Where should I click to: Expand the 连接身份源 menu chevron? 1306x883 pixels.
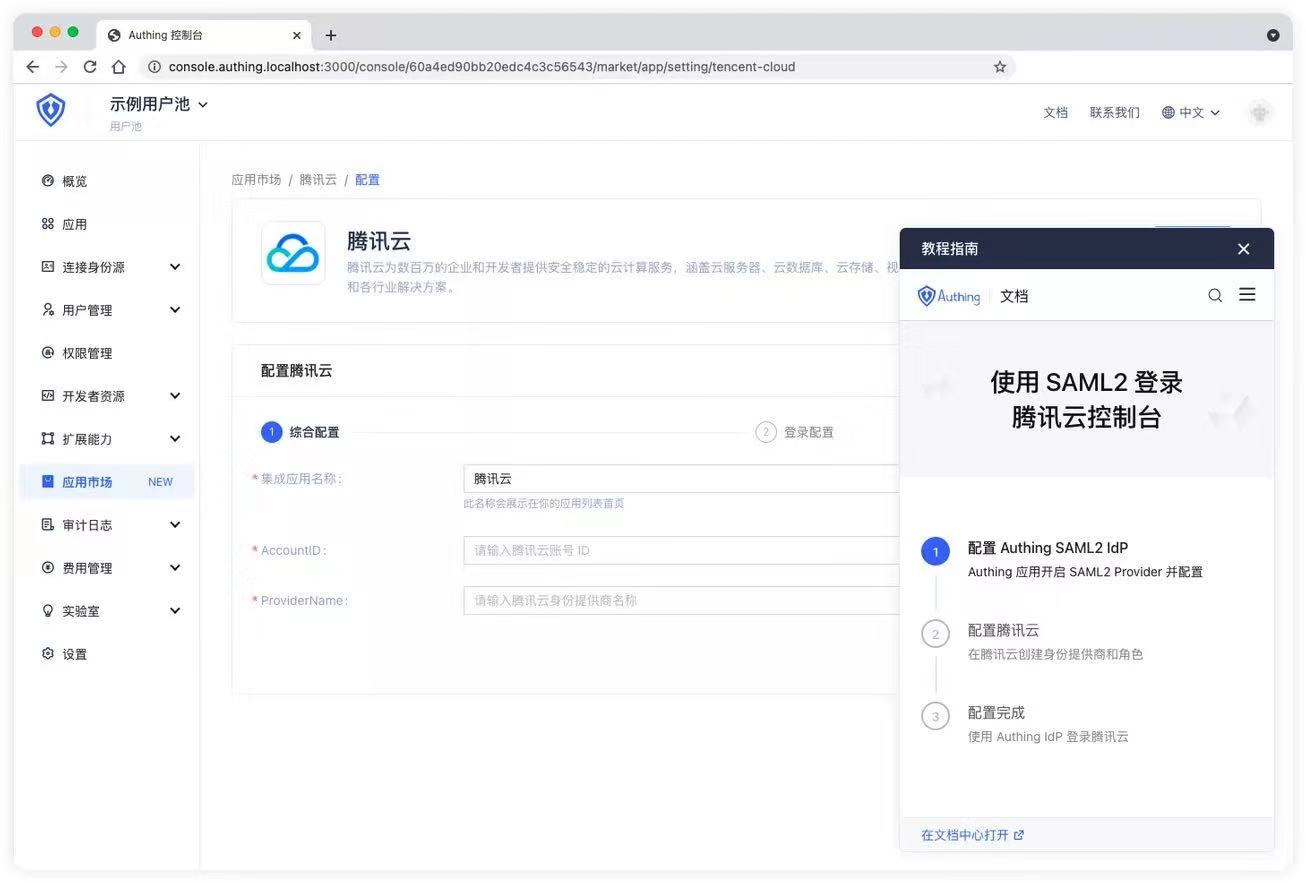(x=175, y=267)
